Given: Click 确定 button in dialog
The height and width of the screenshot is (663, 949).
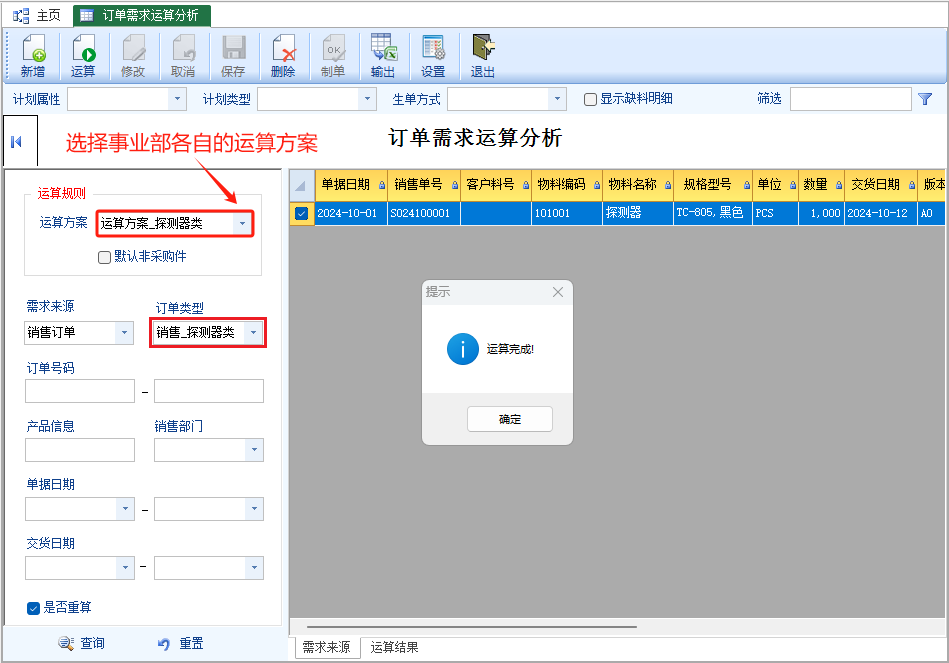Looking at the screenshot, I should pos(510,419).
